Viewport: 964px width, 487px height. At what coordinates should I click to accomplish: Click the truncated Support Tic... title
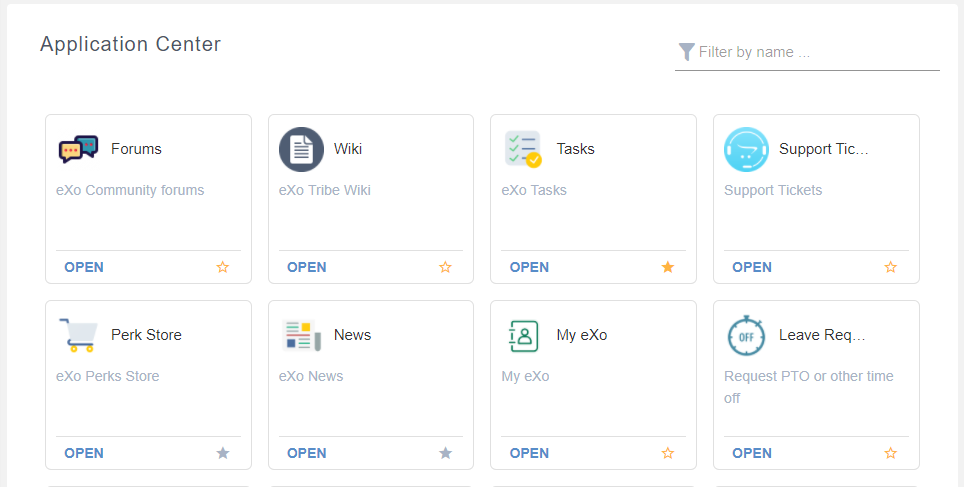tap(824, 149)
